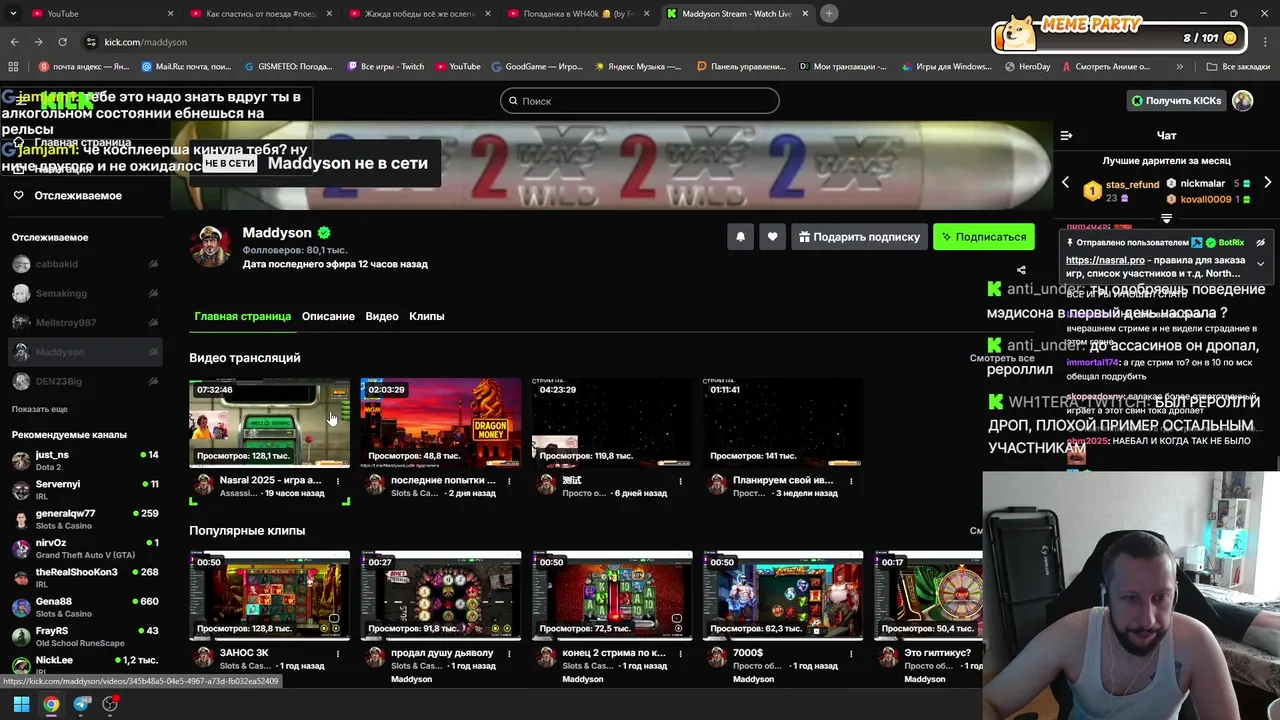Open the Это глитикус? clip thumbnail
This screenshot has height=720, width=1280.
tap(928, 595)
